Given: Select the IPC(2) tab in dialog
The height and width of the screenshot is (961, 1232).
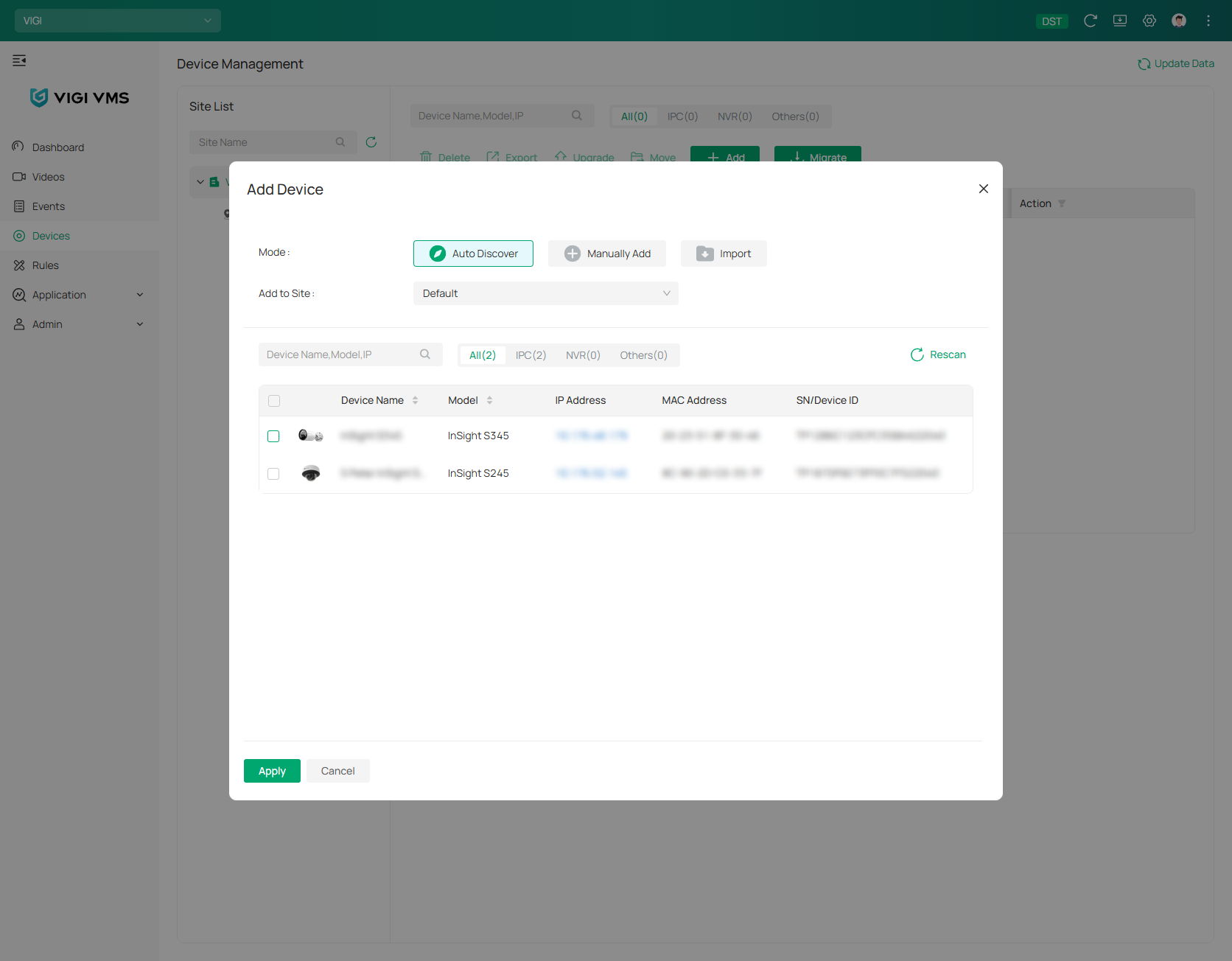Looking at the screenshot, I should click(531, 355).
